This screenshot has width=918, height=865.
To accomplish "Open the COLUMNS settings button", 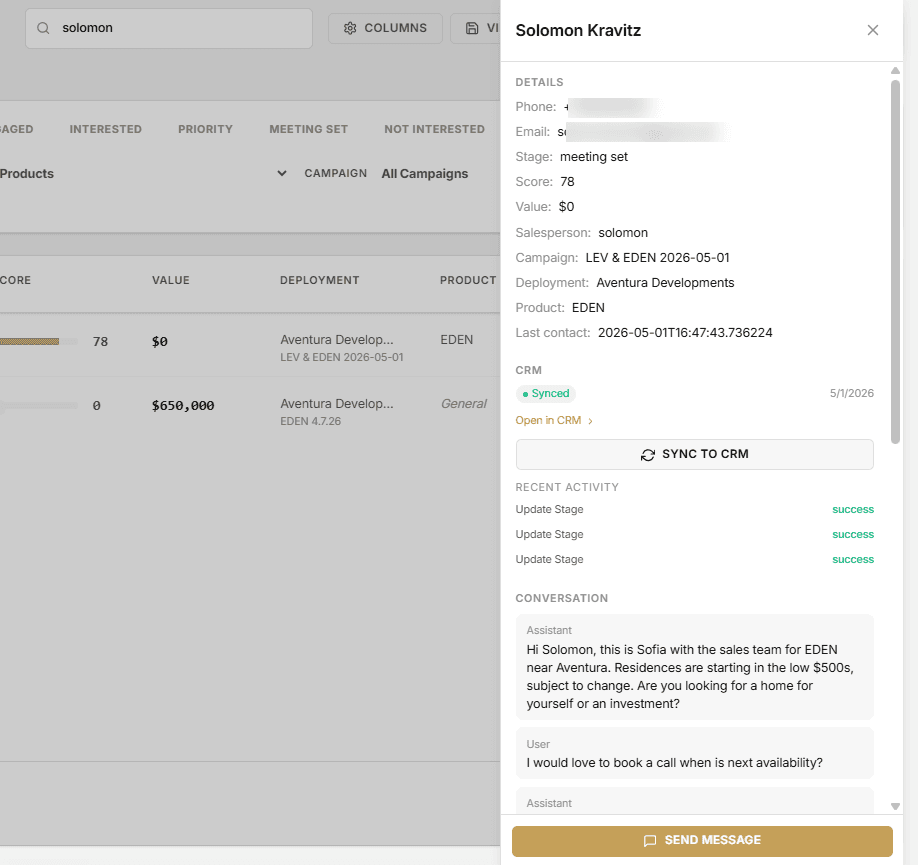I will (x=385, y=28).
